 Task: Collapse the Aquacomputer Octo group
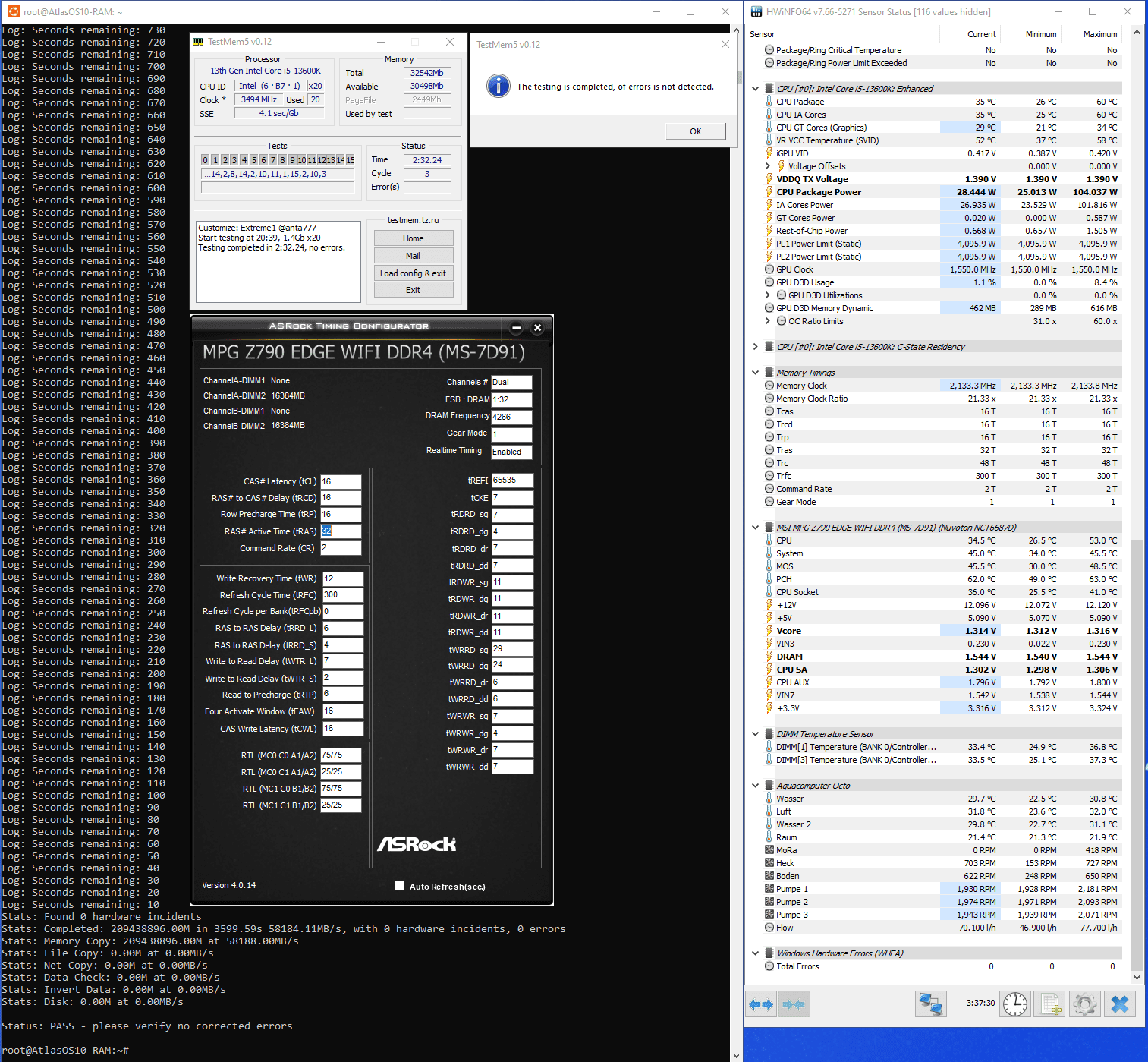755,786
